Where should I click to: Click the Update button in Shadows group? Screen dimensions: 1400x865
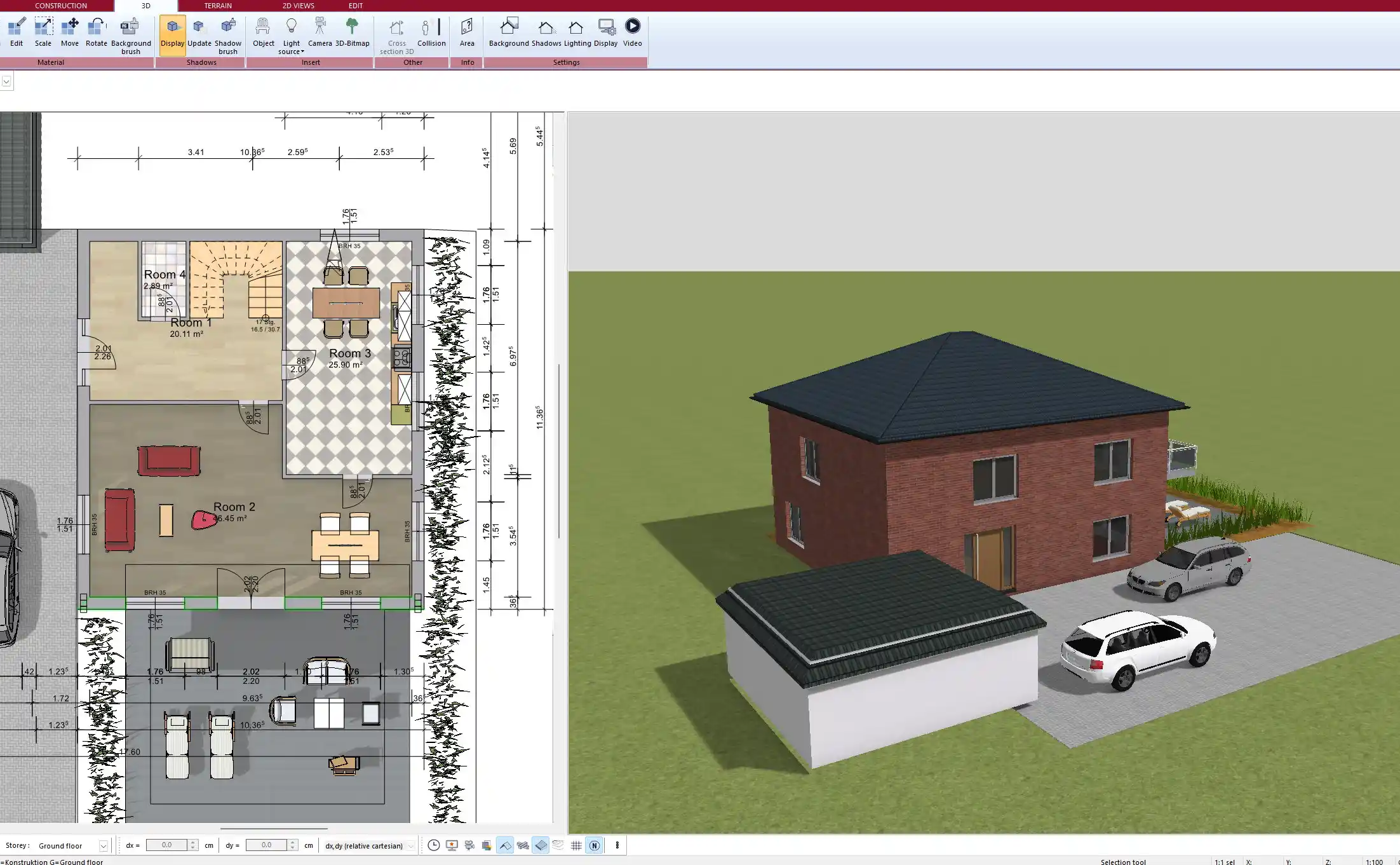199,32
